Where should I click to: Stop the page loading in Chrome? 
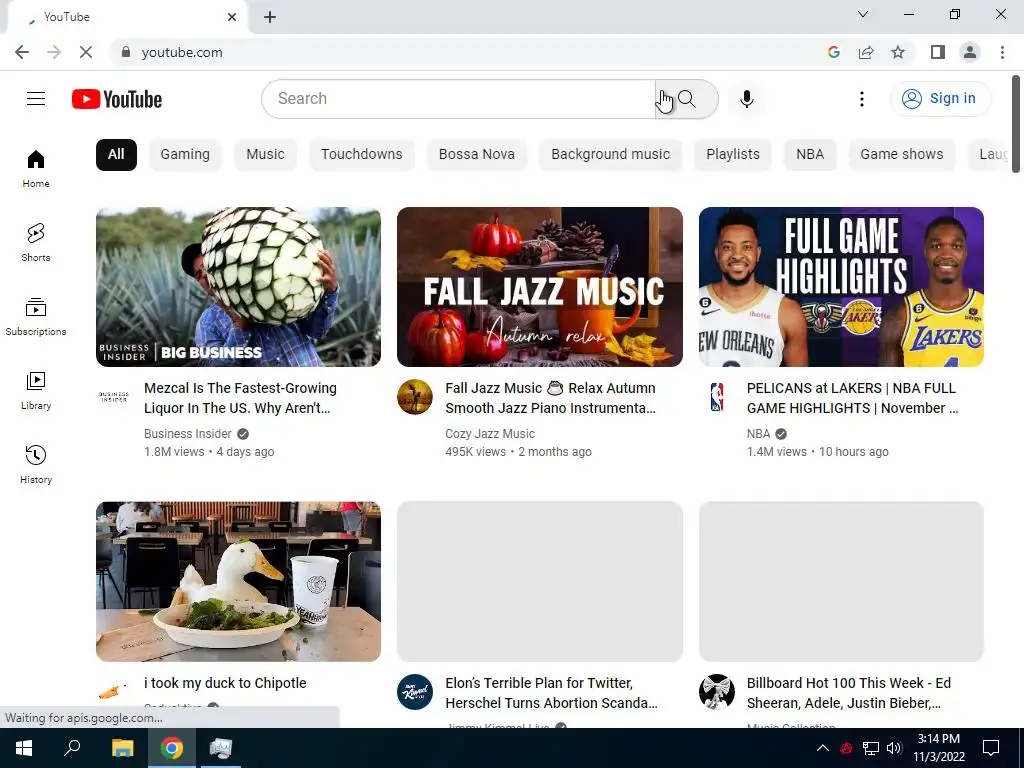(x=86, y=52)
